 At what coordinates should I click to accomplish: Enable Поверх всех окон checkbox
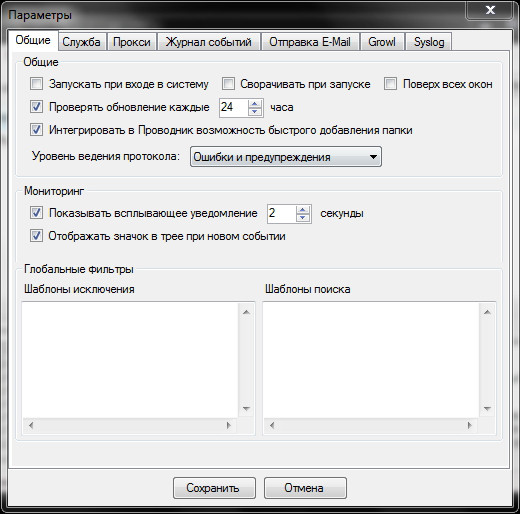tap(390, 84)
